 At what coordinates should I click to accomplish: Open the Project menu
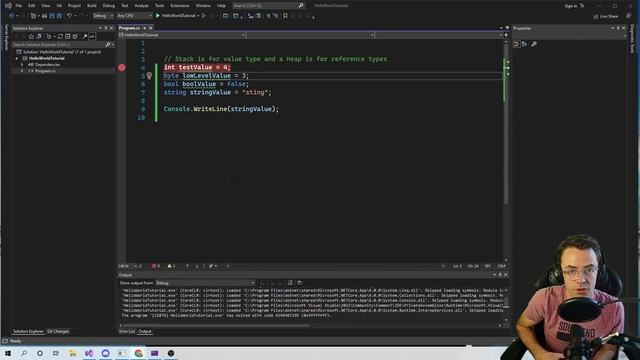(74, 6)
